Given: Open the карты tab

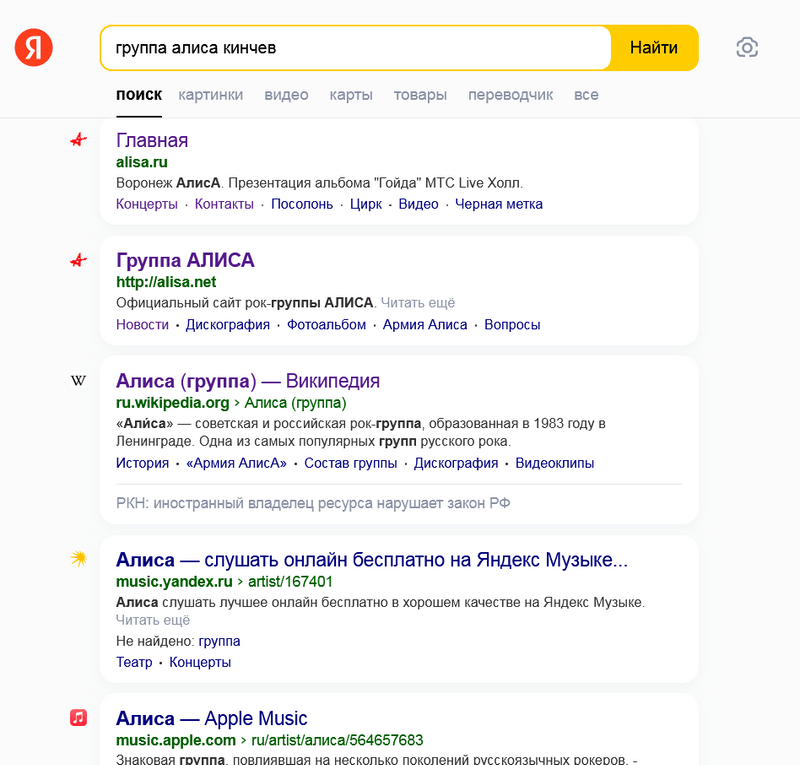Looking at the screenshot, I should click(x=351, y=95).
